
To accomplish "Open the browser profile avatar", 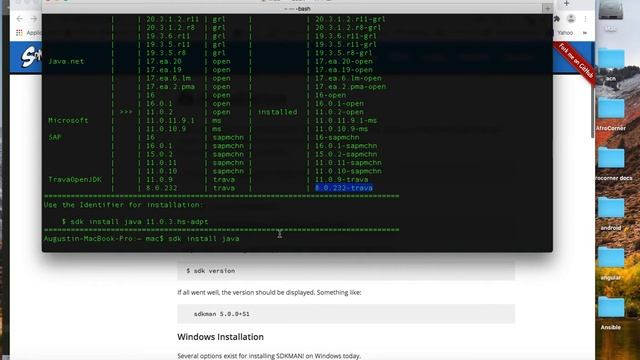I will pyautogui.click(x=571, y=19).
